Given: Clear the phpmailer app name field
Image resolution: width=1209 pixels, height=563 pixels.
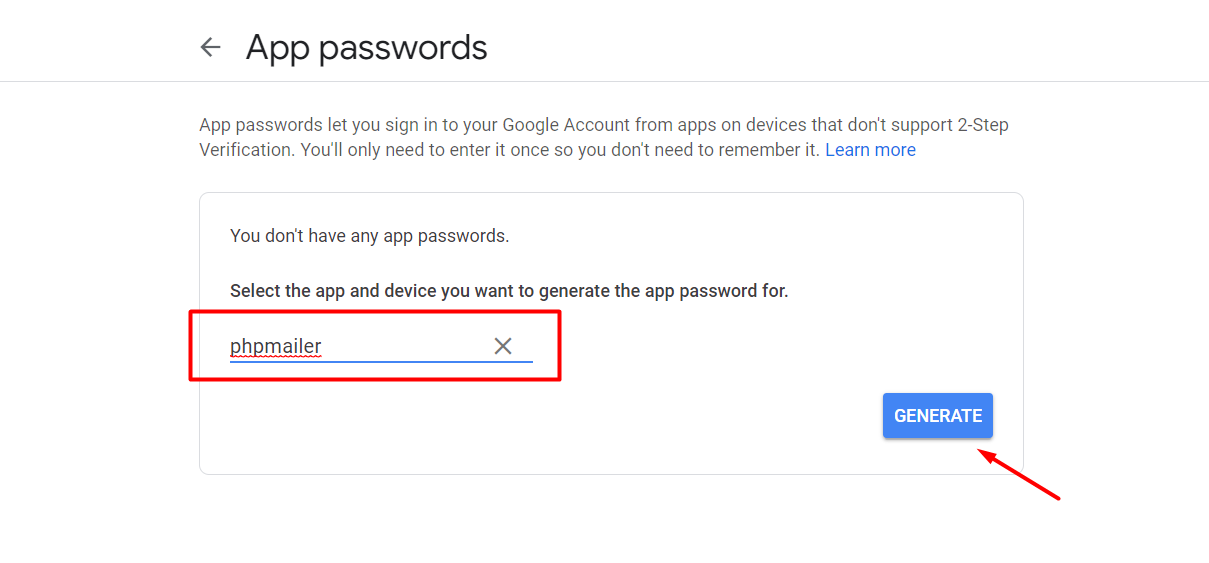Looking at the screenshot, I should pos(503,346).
